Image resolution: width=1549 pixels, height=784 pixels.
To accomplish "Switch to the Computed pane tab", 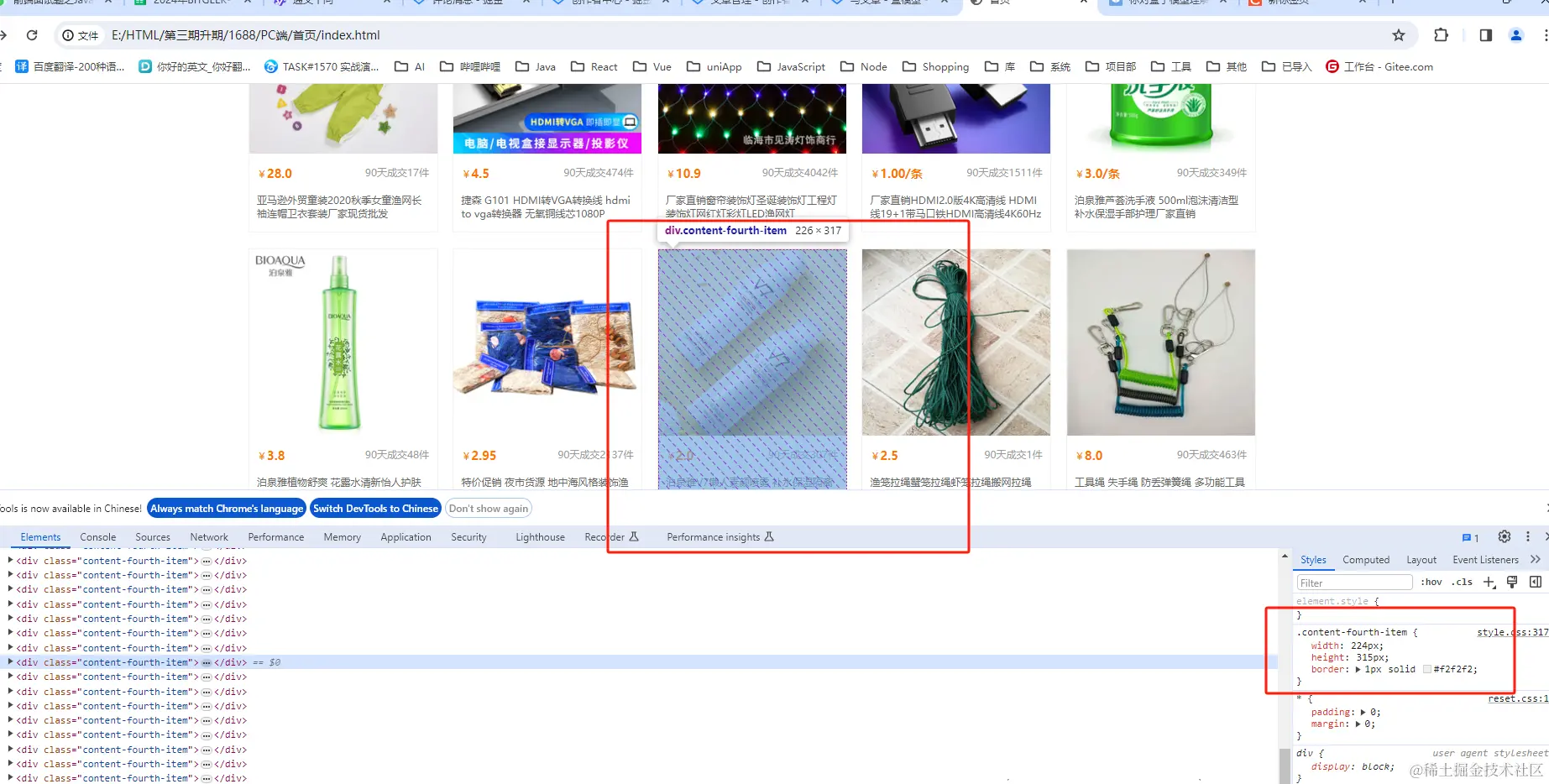I will [1366, 560].
